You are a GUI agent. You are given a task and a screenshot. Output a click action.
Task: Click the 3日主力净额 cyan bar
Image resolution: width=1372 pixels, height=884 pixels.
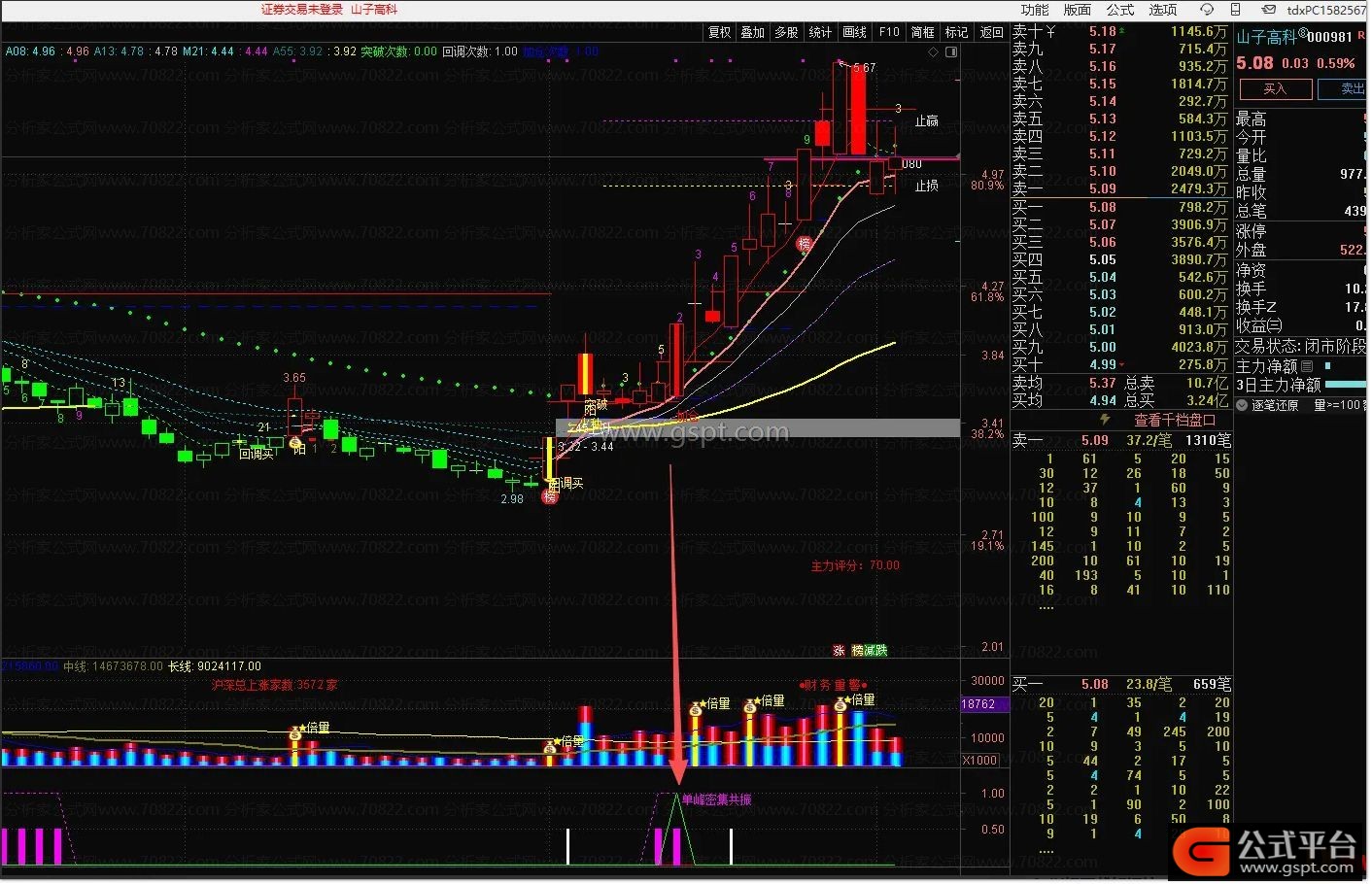point(1345,386)
